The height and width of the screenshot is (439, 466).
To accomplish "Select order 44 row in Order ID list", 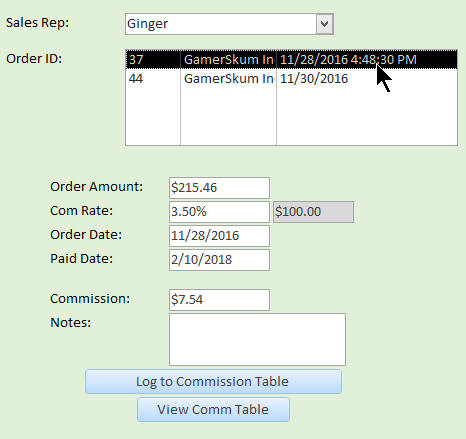I will pos(291,79).
